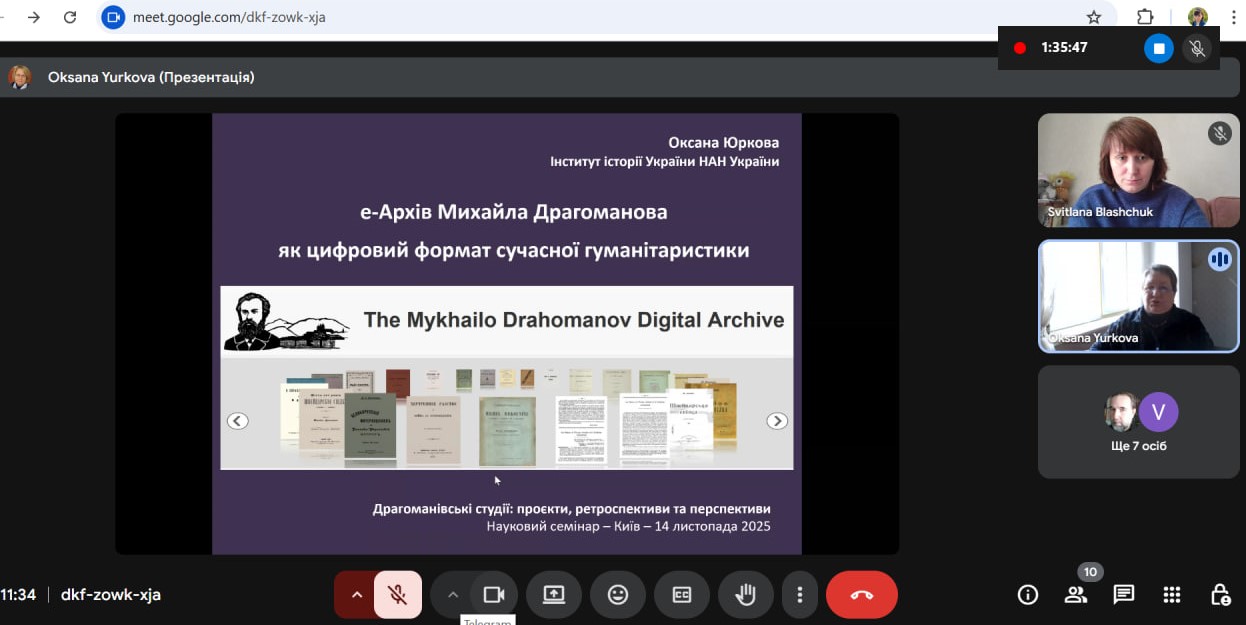Stop the screen recording with blue button

[x=1158, y=48]
